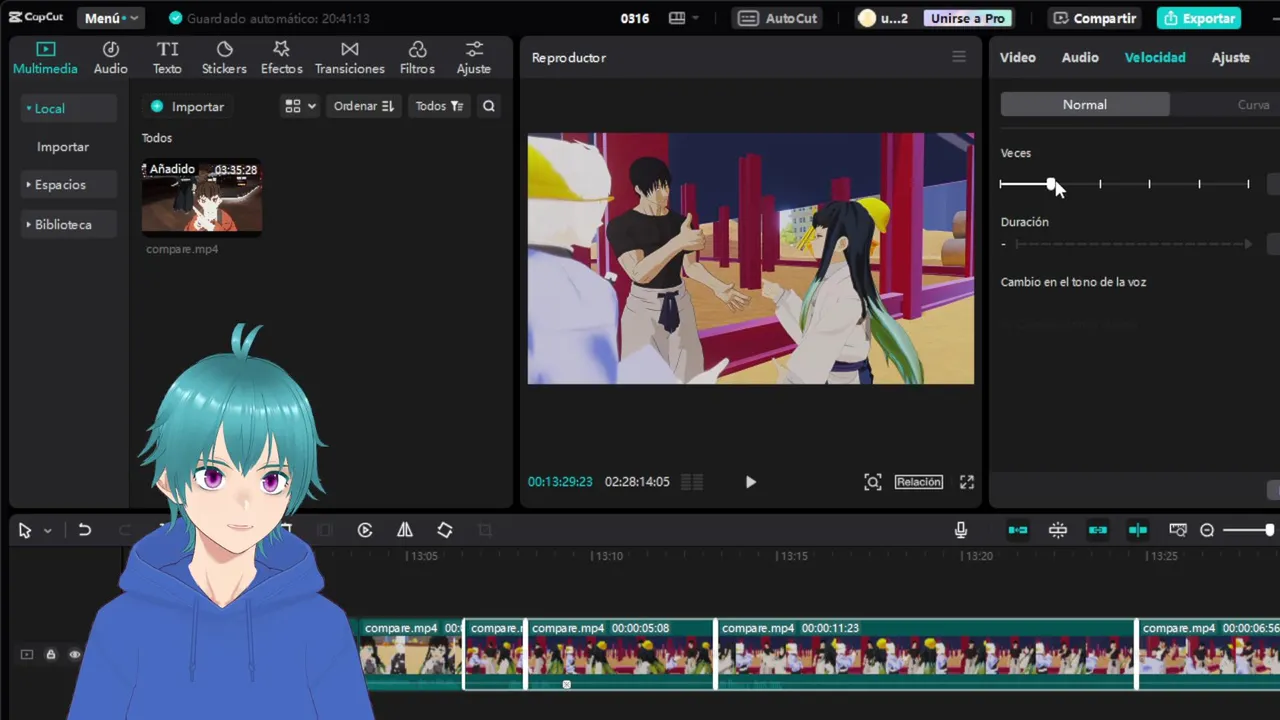
Task: Click the keyboard shortcuts layout icon in title bar
Action: [x=677, y=18]
